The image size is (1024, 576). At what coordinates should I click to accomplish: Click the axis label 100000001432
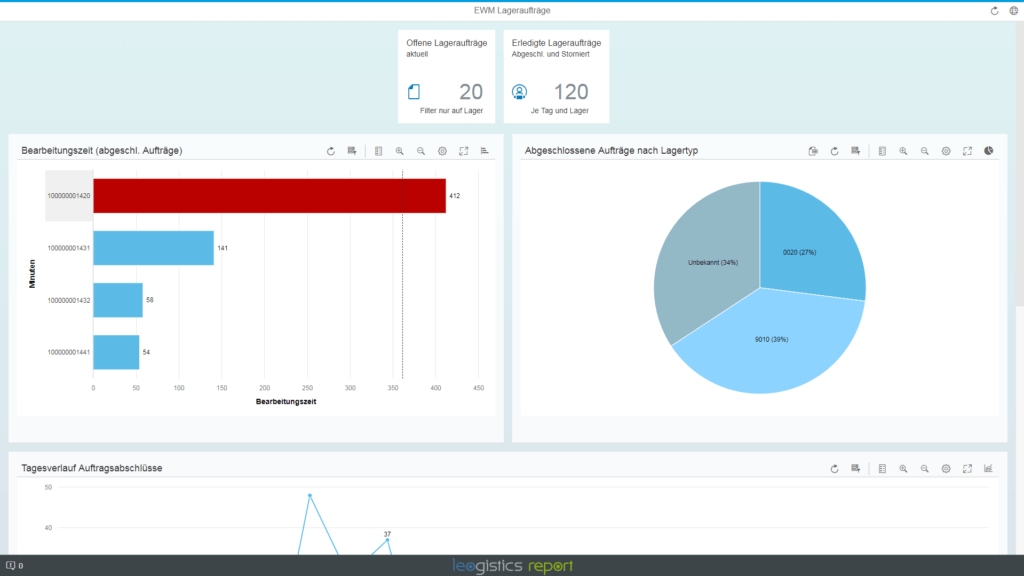coord(69,300)
